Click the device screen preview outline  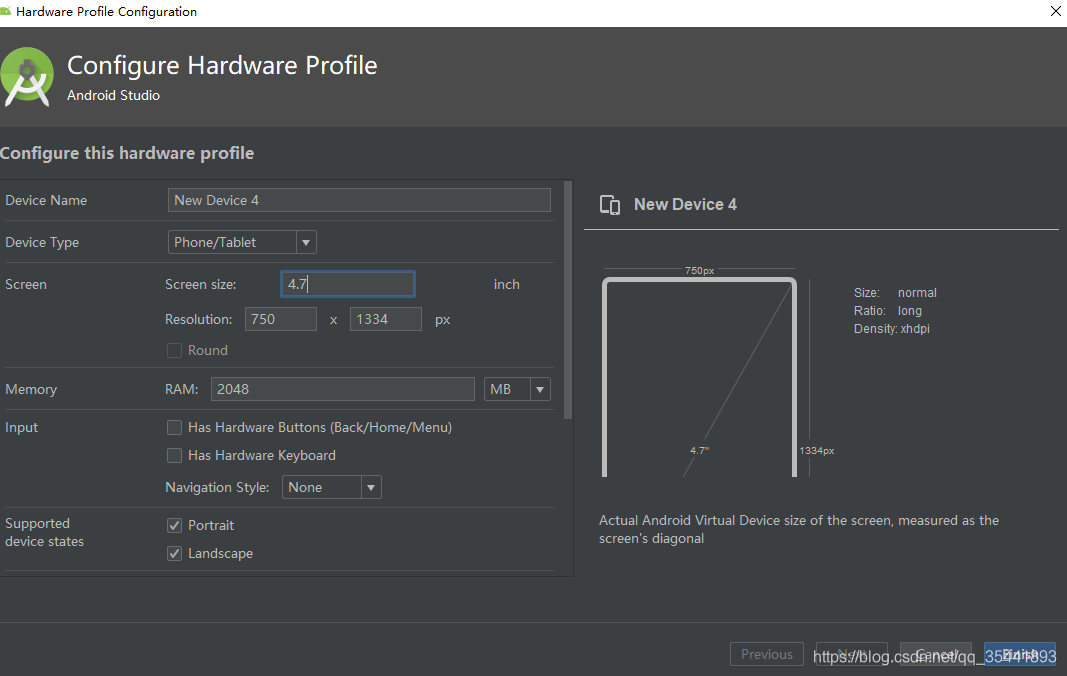(699, 377)
